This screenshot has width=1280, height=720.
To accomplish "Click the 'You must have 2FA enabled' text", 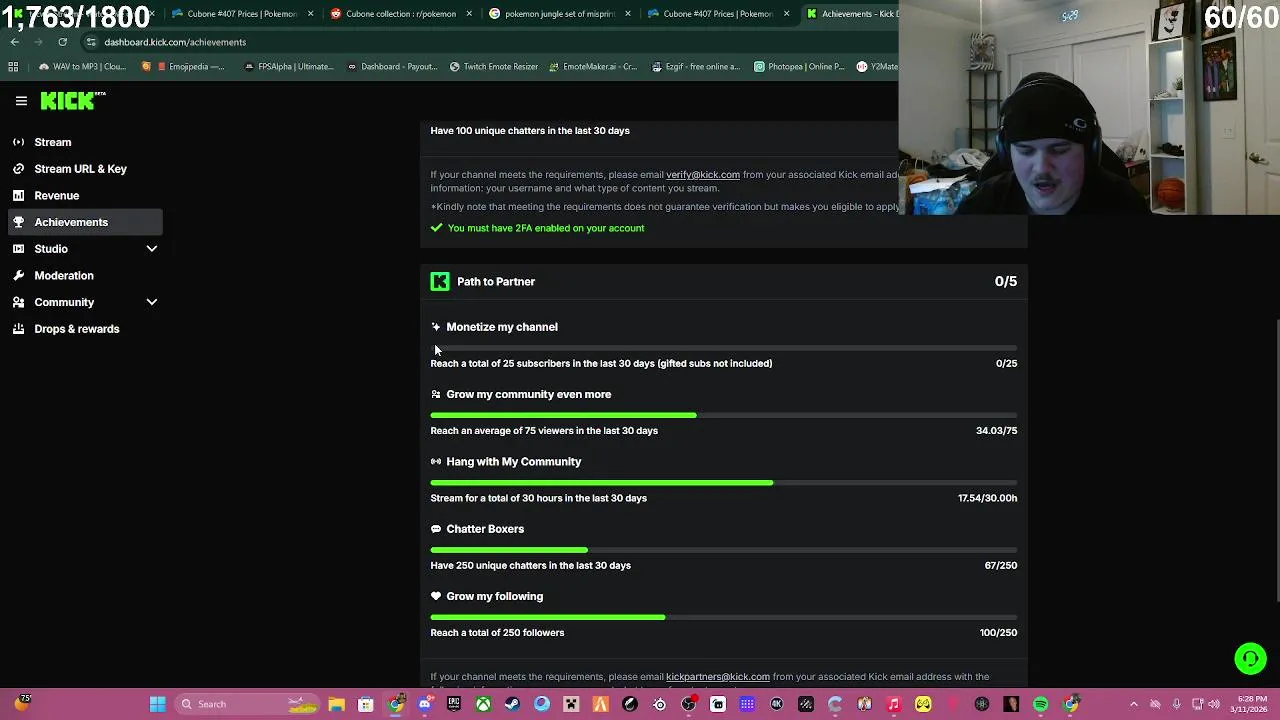I will [546, 228].
